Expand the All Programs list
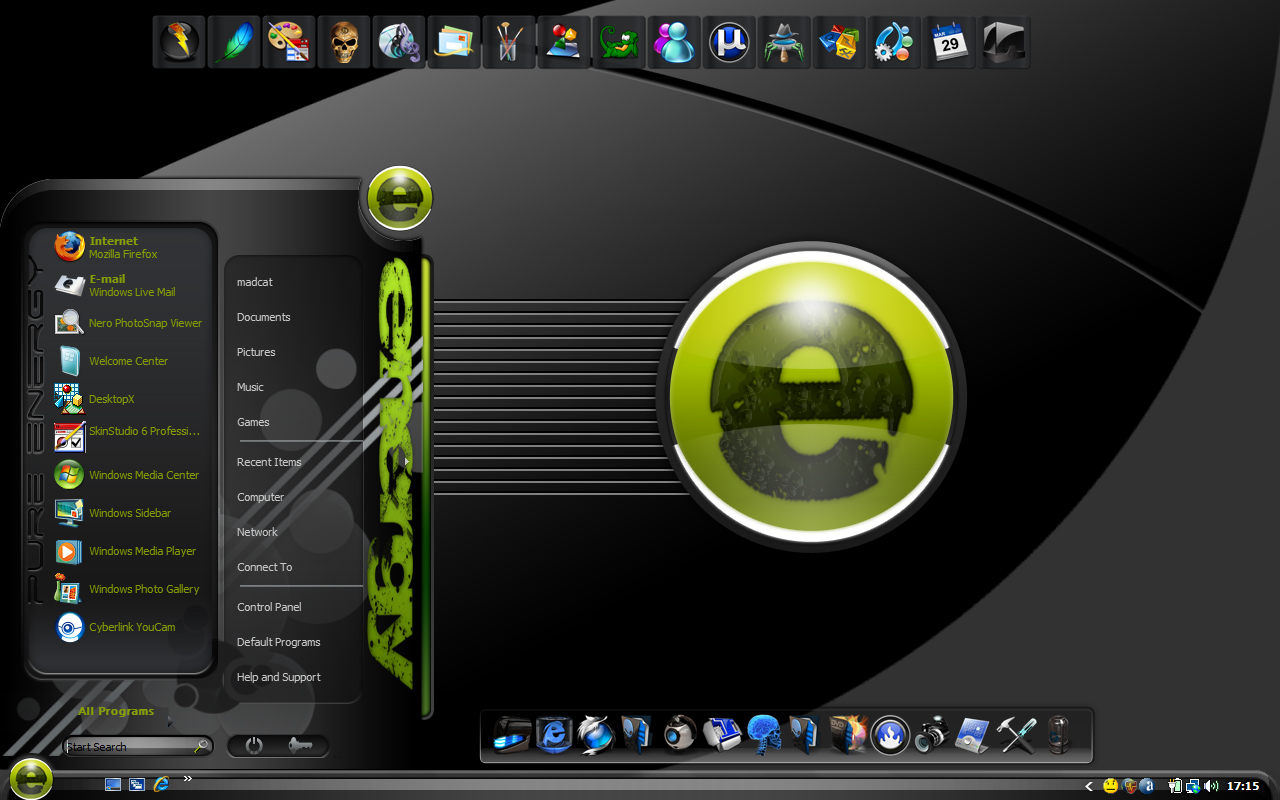This screenshot has width=1280, height=800. point(116,712)
